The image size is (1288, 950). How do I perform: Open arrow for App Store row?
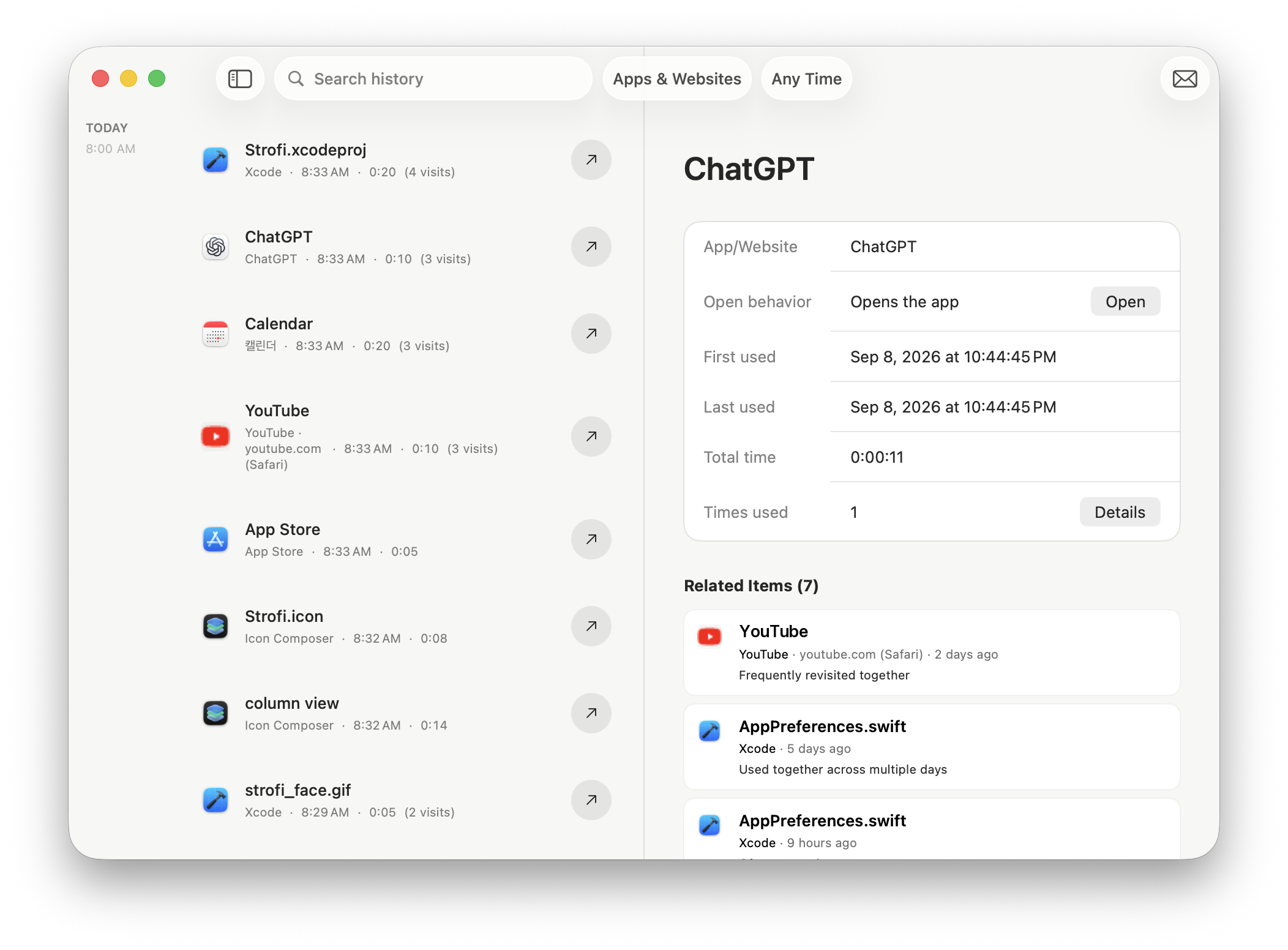pos(591,539)
